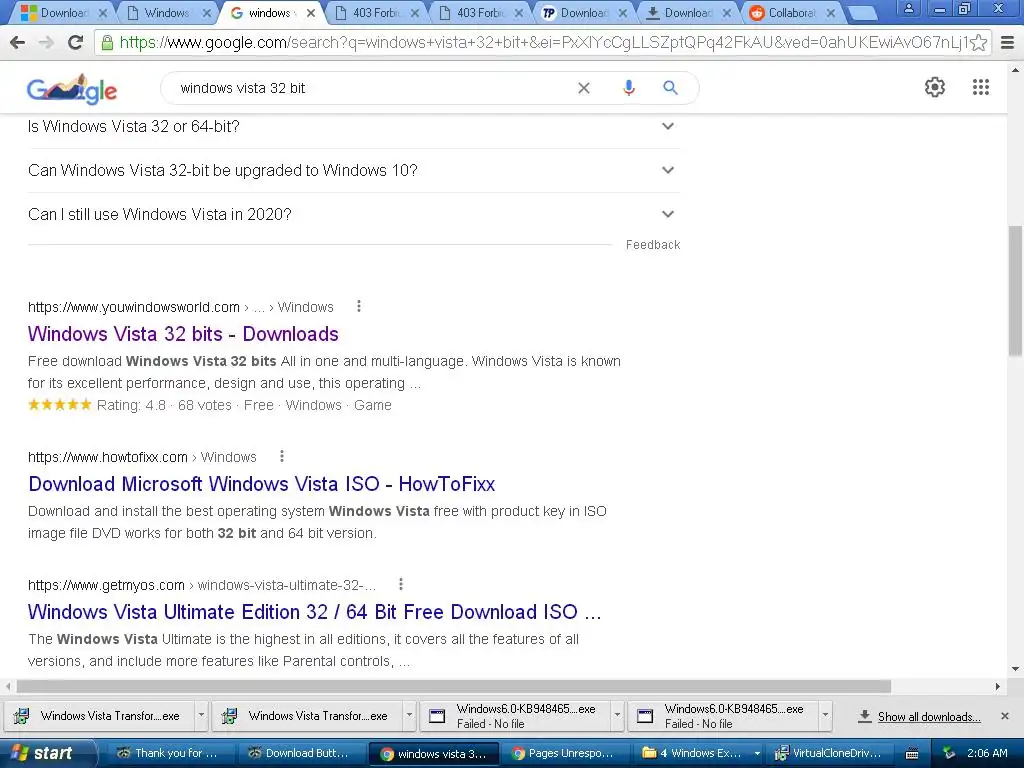Click system tray icon next to the clock
The width and height of the screenshot is (1024, 768).
[949, 754]
